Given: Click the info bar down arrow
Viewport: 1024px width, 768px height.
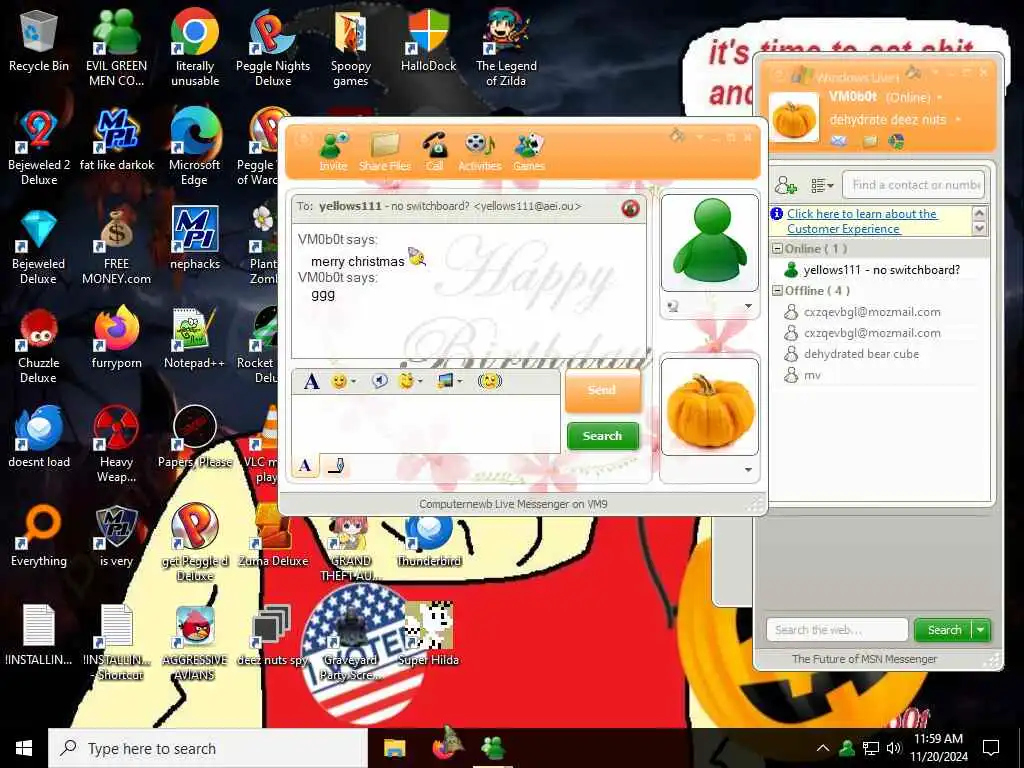Looking at the screenshot, I should tap(979, 229).
